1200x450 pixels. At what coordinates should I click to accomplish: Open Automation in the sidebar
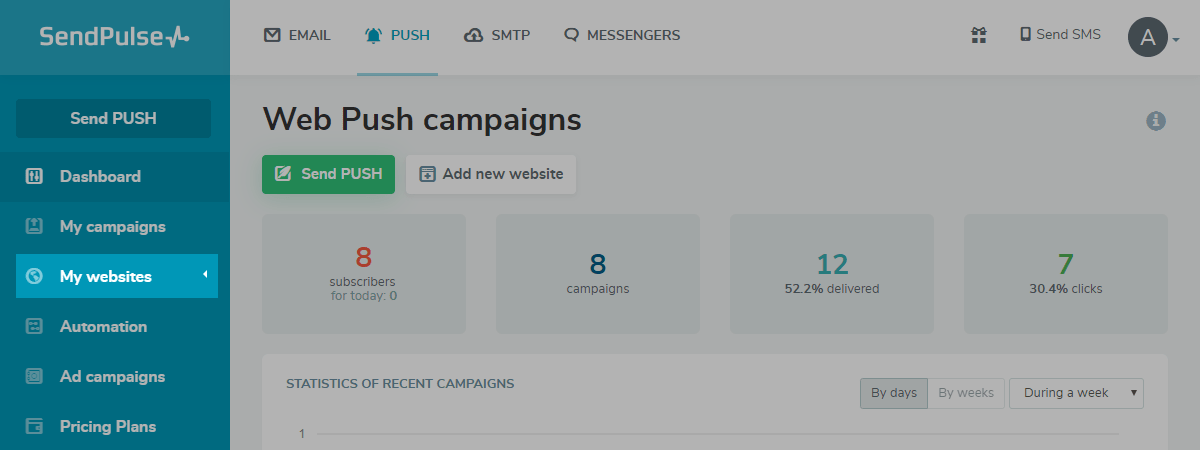pyautogui.click(x=115, y=326)
